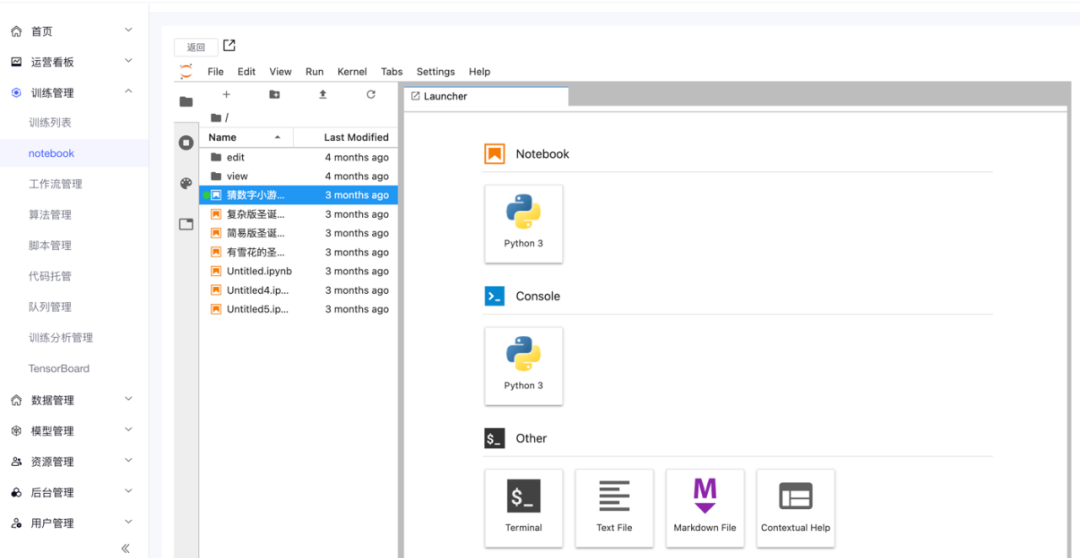Expand the 数据管理 menu chevron
The image size is (1080, 558).
[128, 398]
